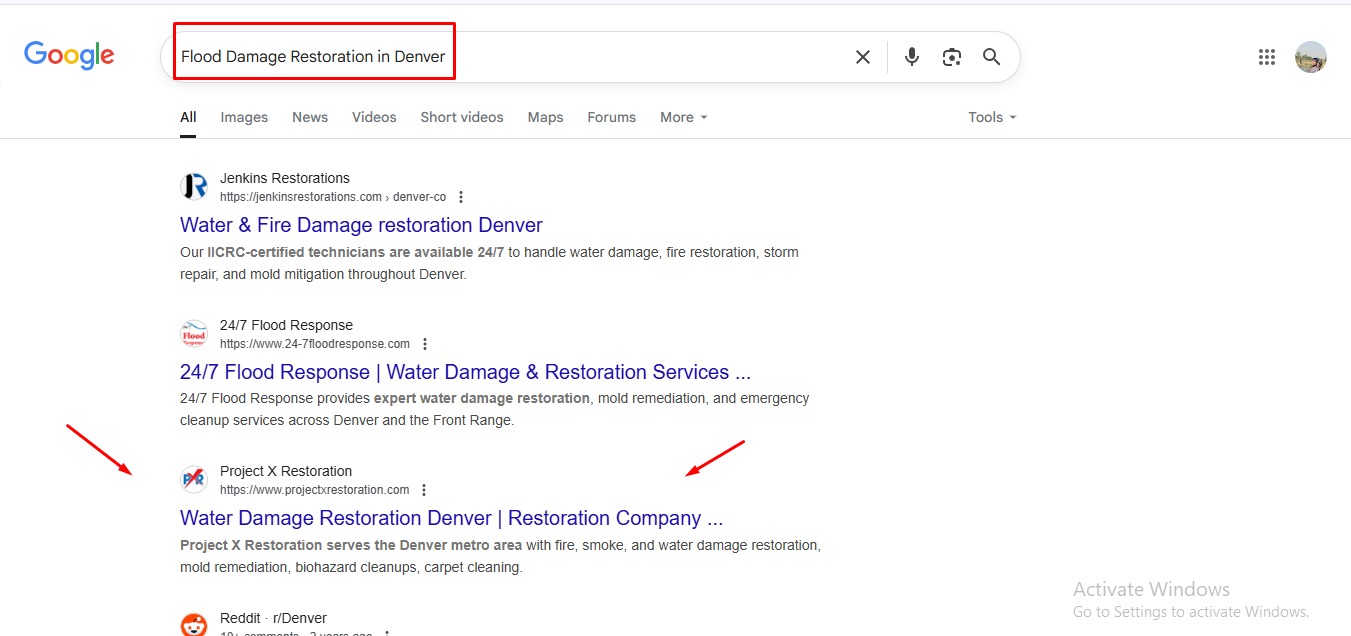Select the Short videos tab
The image size is (1351, 636).
[x=461, y=117]
